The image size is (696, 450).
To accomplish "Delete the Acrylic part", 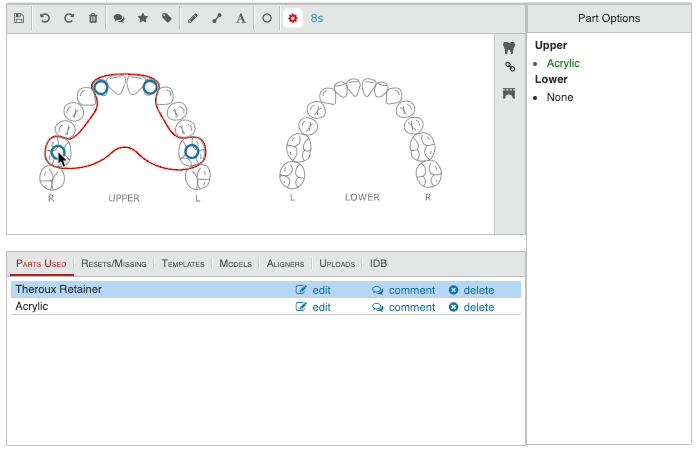I will click(x=471, y=307).
